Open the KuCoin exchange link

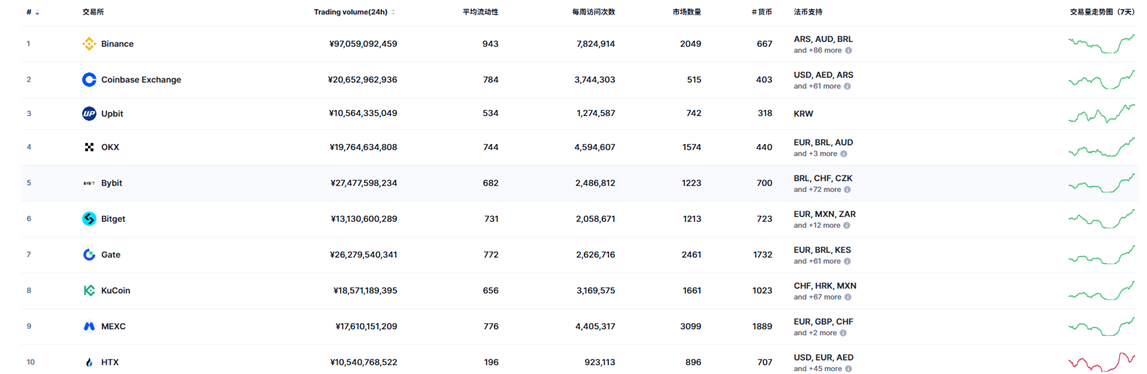click(x=116, y=291)
